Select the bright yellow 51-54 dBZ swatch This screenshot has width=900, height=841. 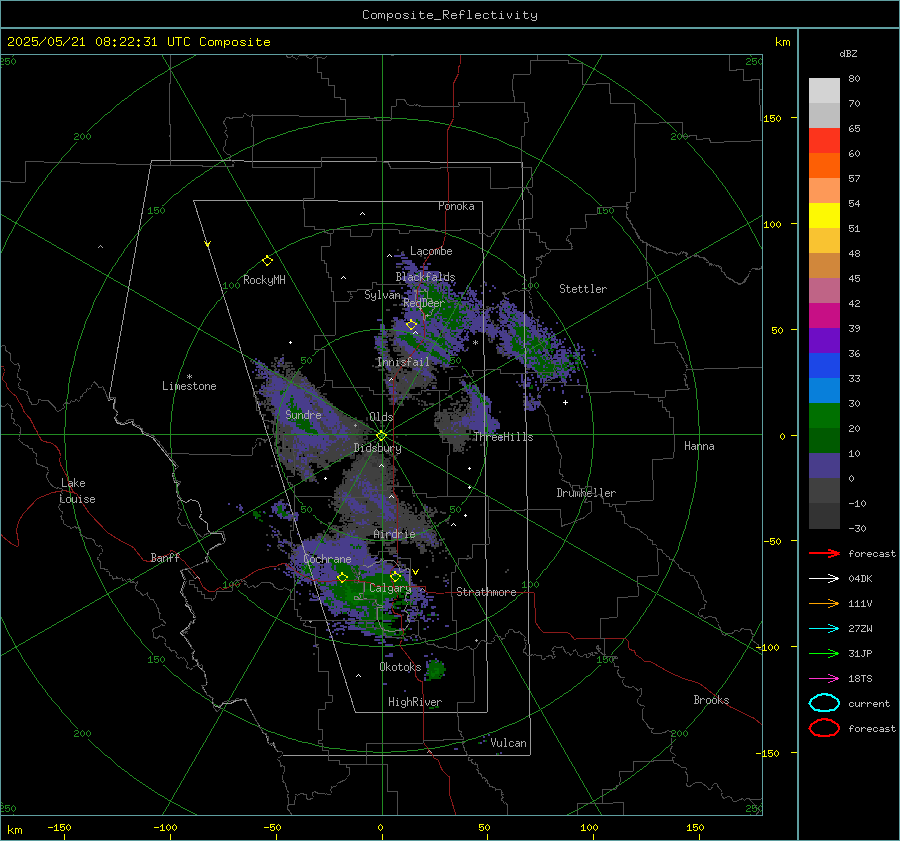[x=824, y=216]
